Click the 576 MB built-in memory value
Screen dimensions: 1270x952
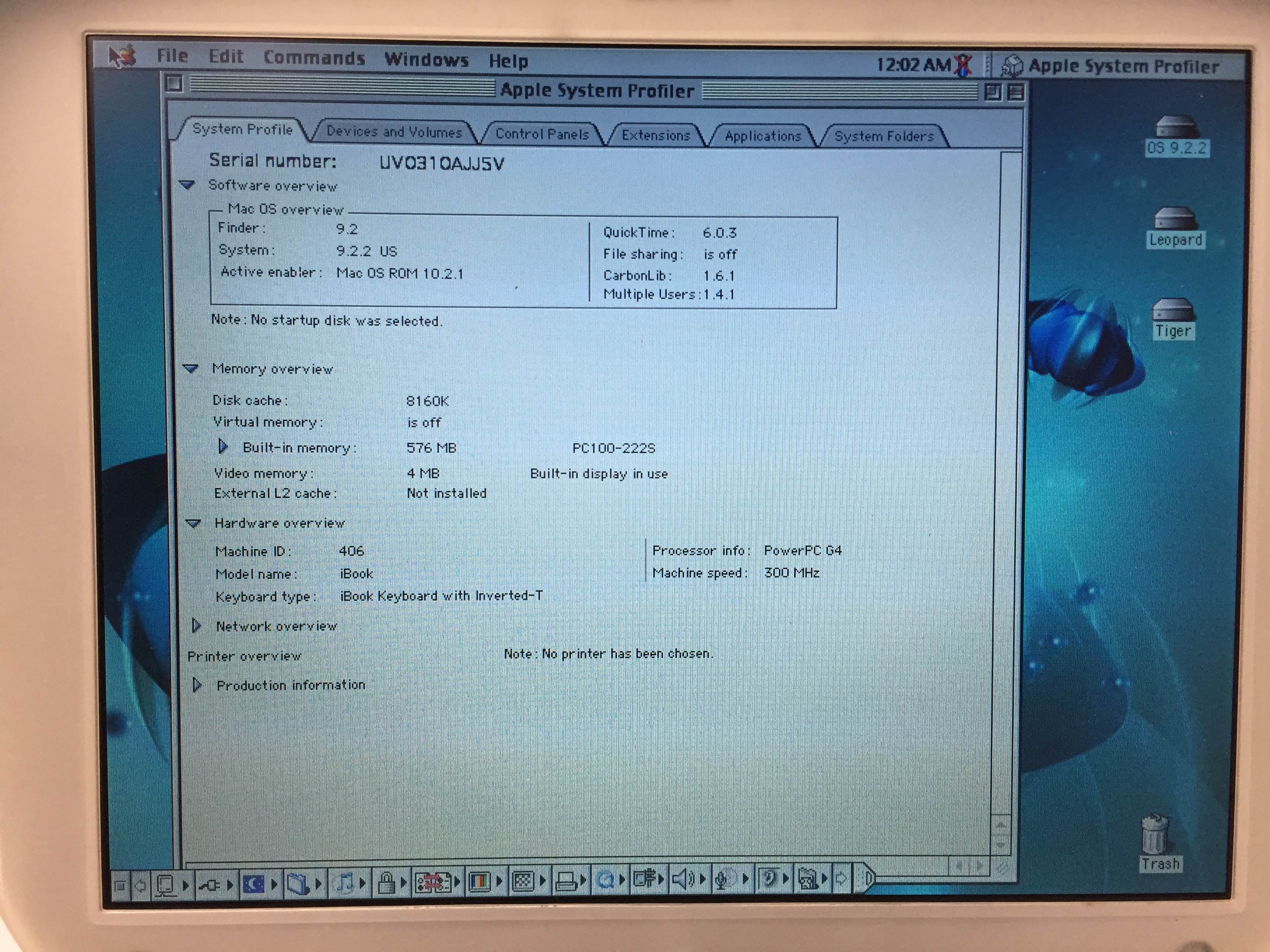tap(431, 448)
